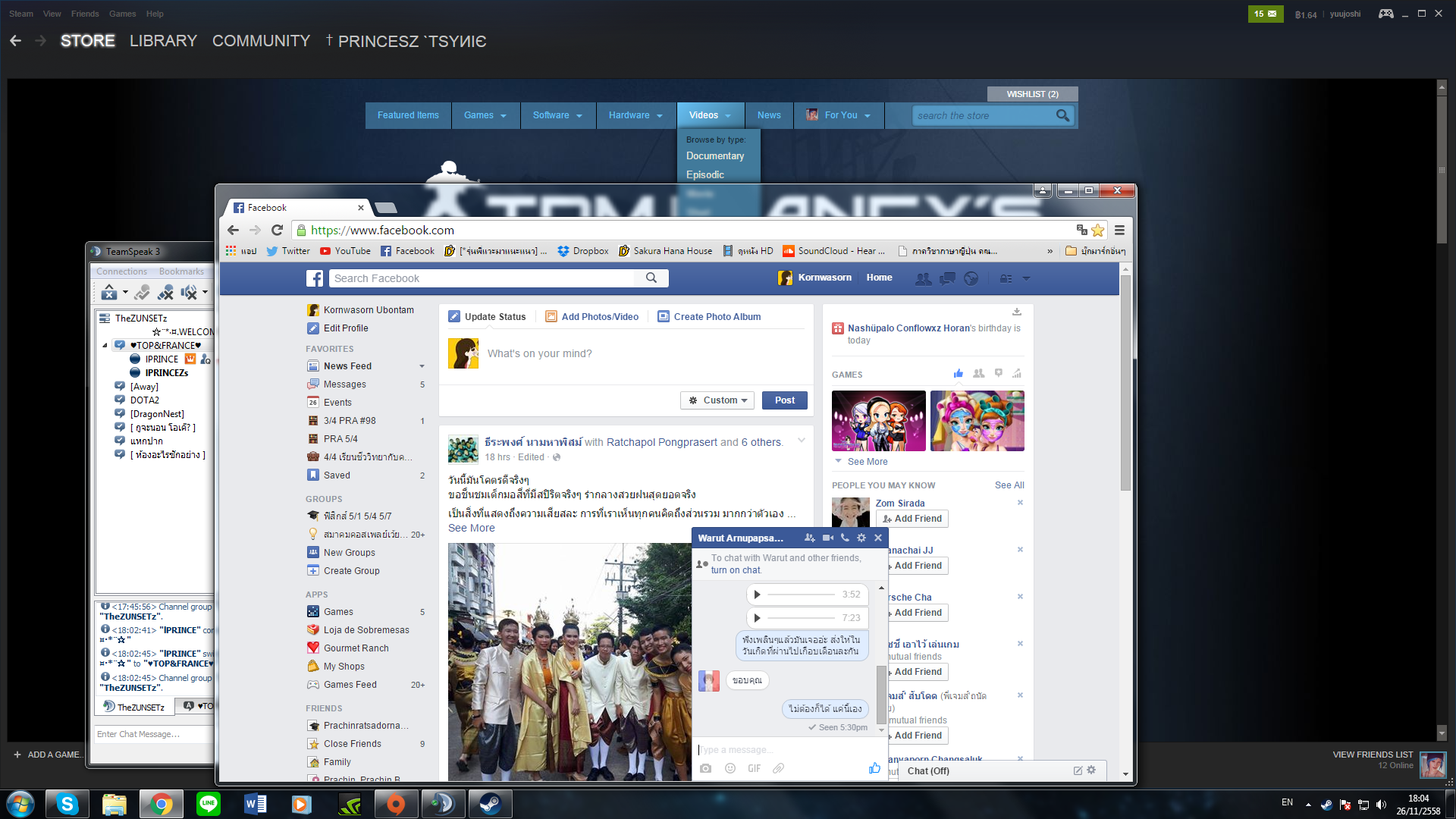Open chat options gear in Warut chat
This screenshot has height=819, width=1456.
pyautogui.click(x=861, y=538)
